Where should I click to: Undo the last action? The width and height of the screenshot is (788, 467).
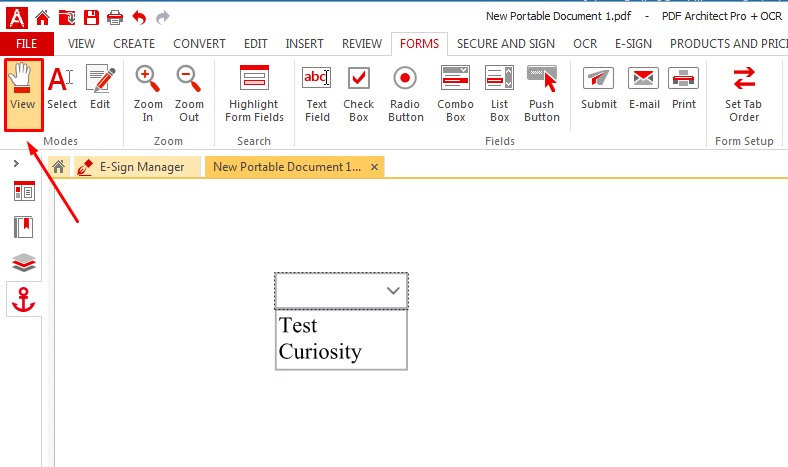tap(139, 18)
